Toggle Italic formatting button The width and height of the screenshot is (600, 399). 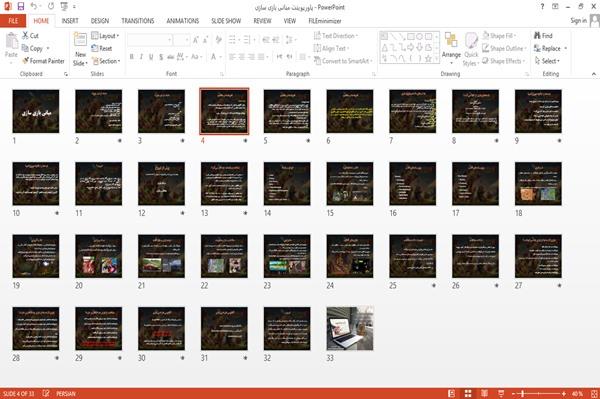[x=141, y=57]
